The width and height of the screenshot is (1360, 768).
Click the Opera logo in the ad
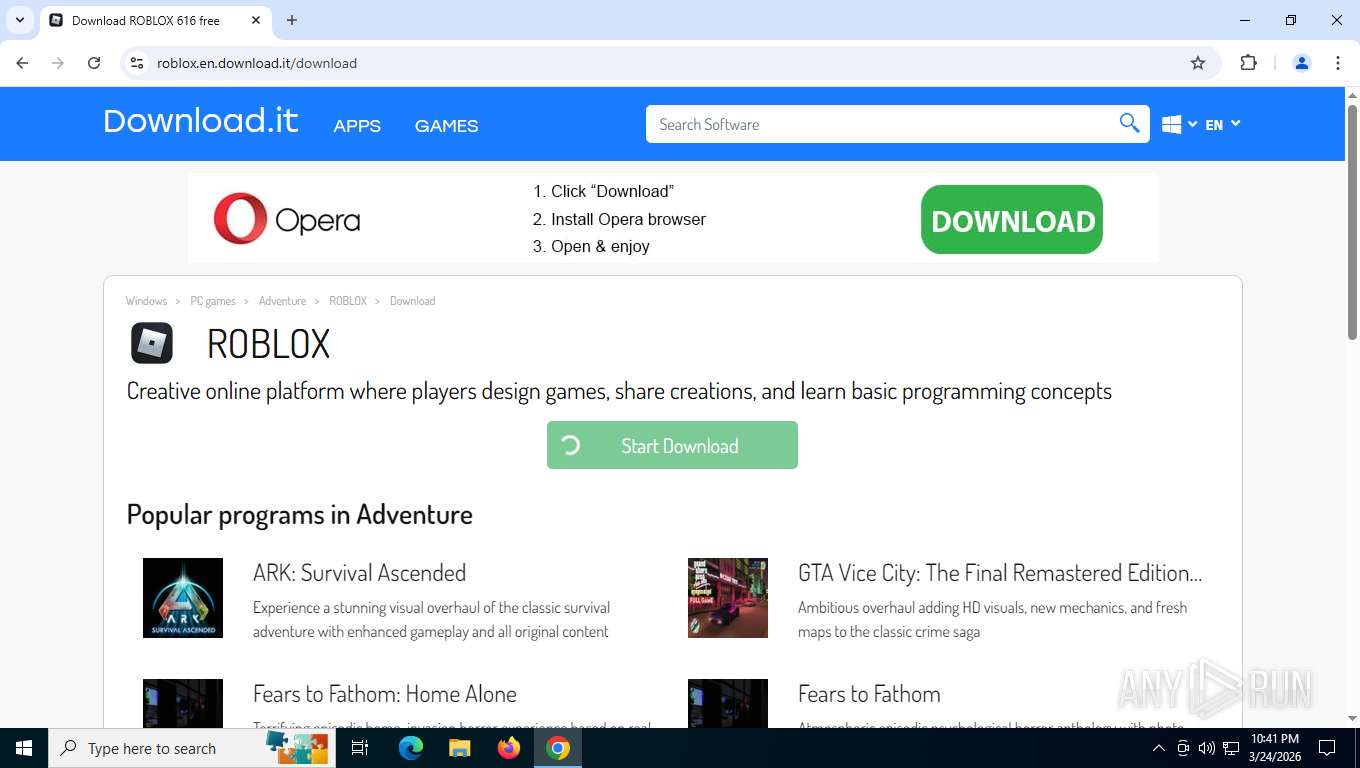(286, 219)
